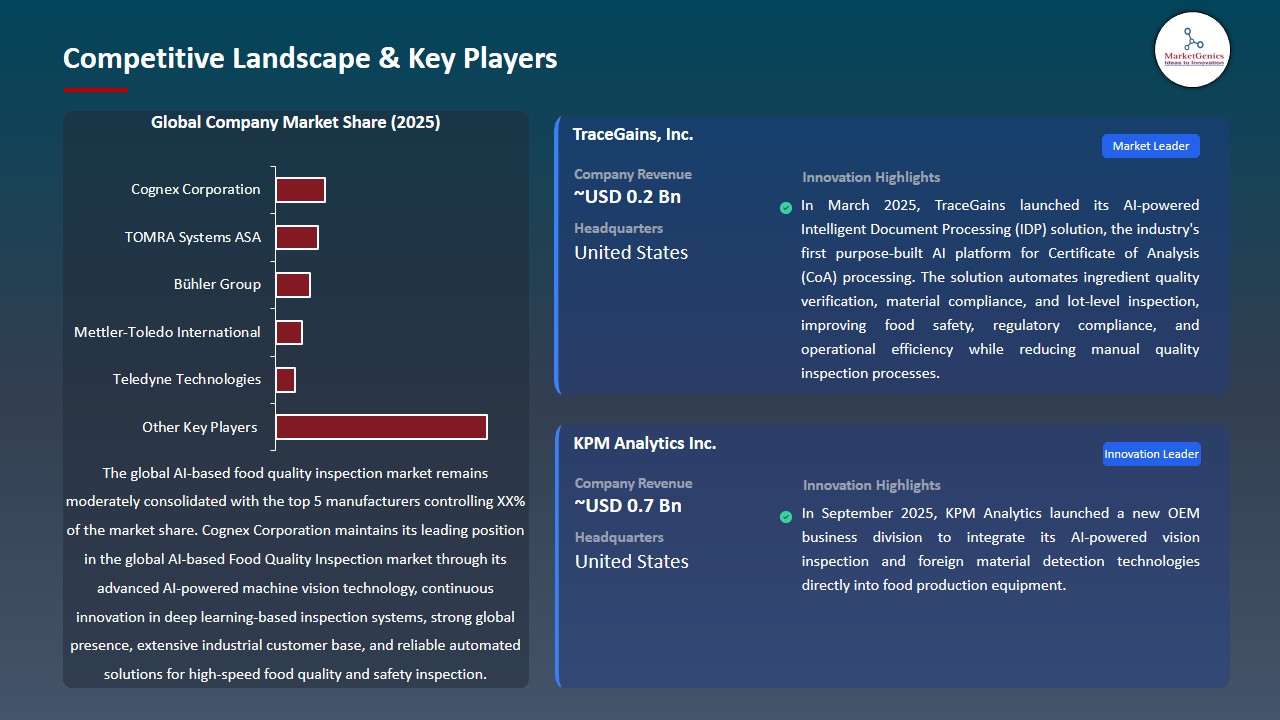Click KPM Analytics Headquarters label
The image size is (1280, 720).
click(619, 537)
